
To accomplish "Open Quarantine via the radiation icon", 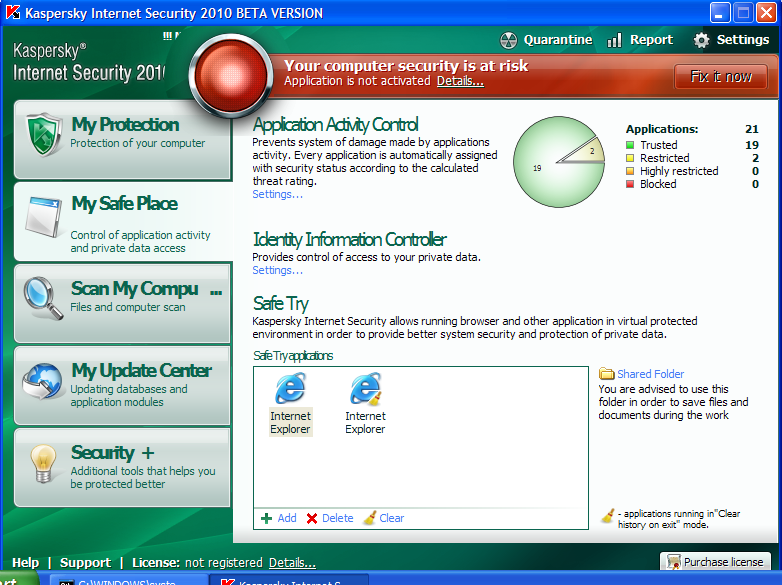I will coord(508,40).
